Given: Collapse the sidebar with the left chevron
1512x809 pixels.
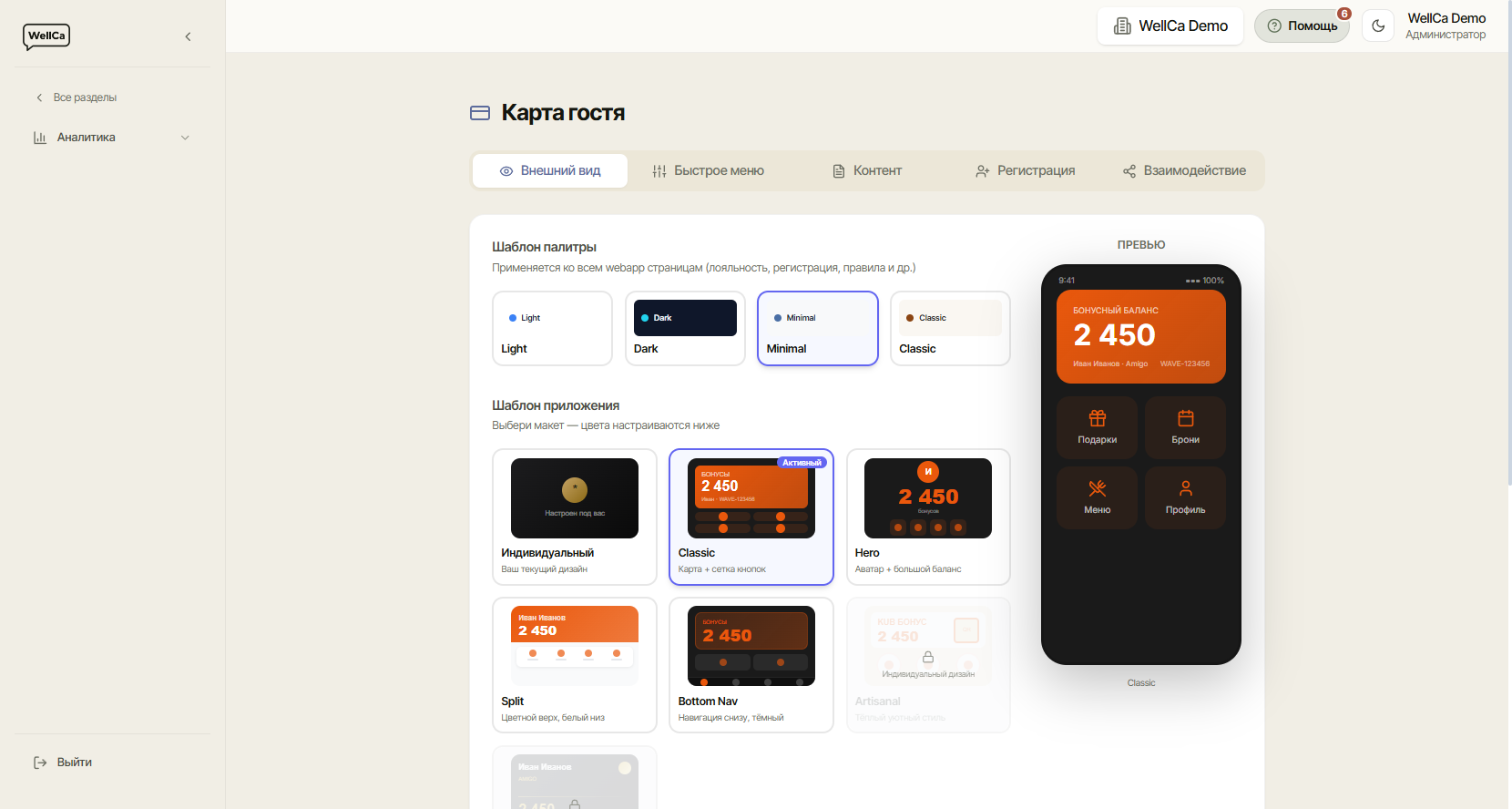Looking at the screenshot, I should [189, 36].
